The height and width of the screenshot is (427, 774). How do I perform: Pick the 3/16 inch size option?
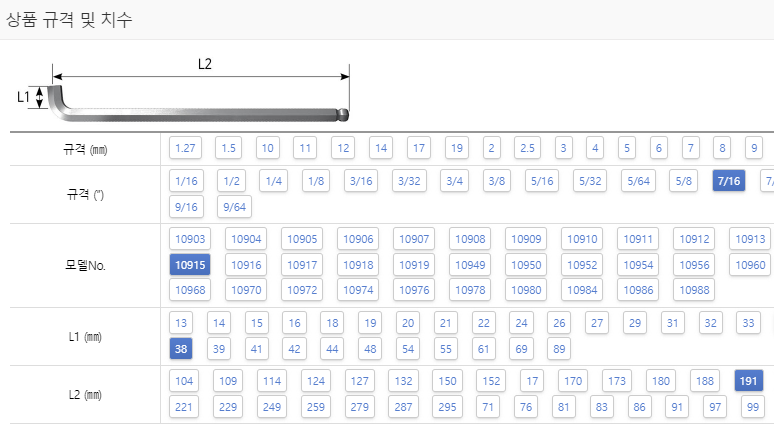tap(361, 181)
